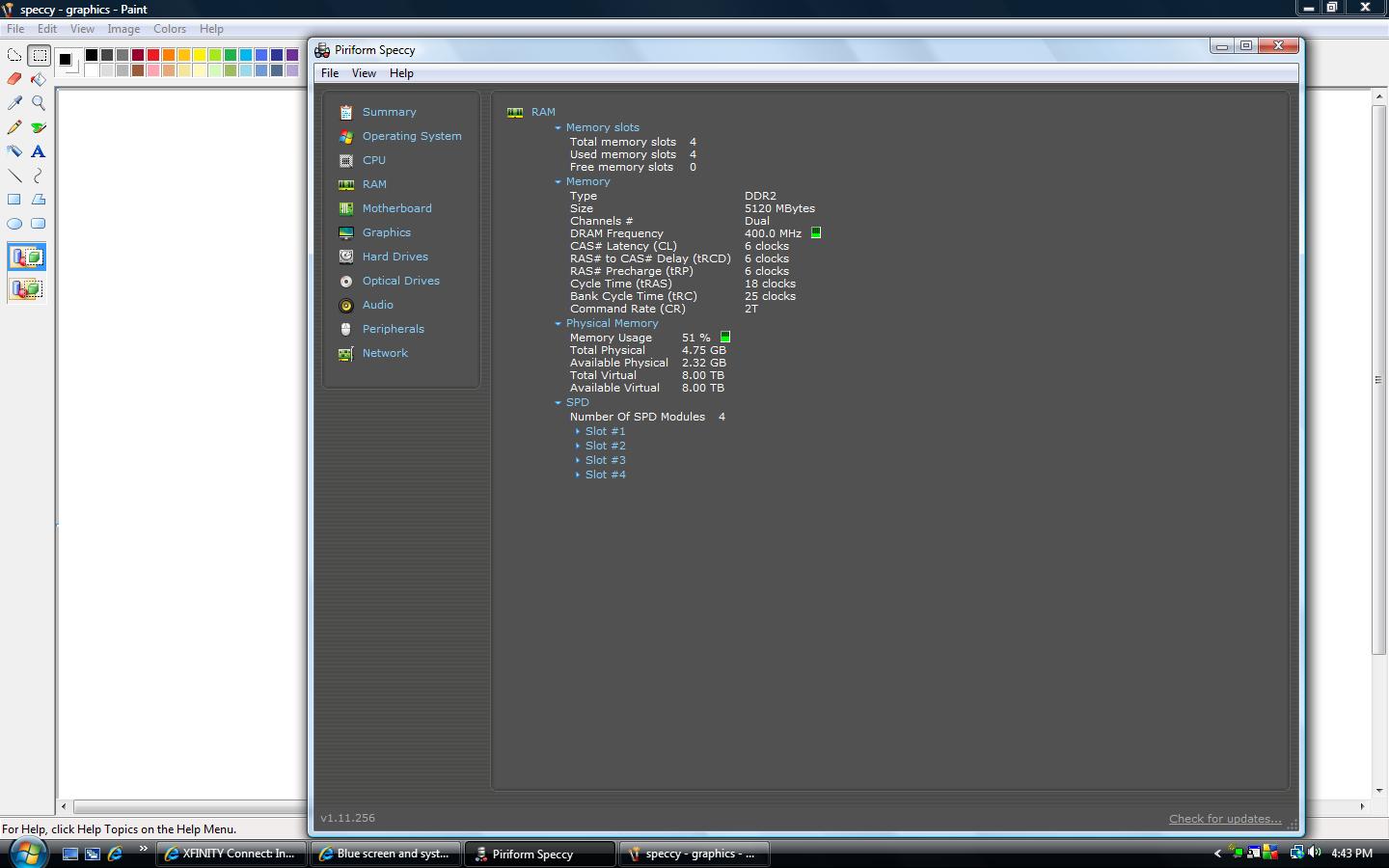This screenshot has height=868, width=1389.
Task: Open the Network section in Speccy
Action: pos(385,353)
